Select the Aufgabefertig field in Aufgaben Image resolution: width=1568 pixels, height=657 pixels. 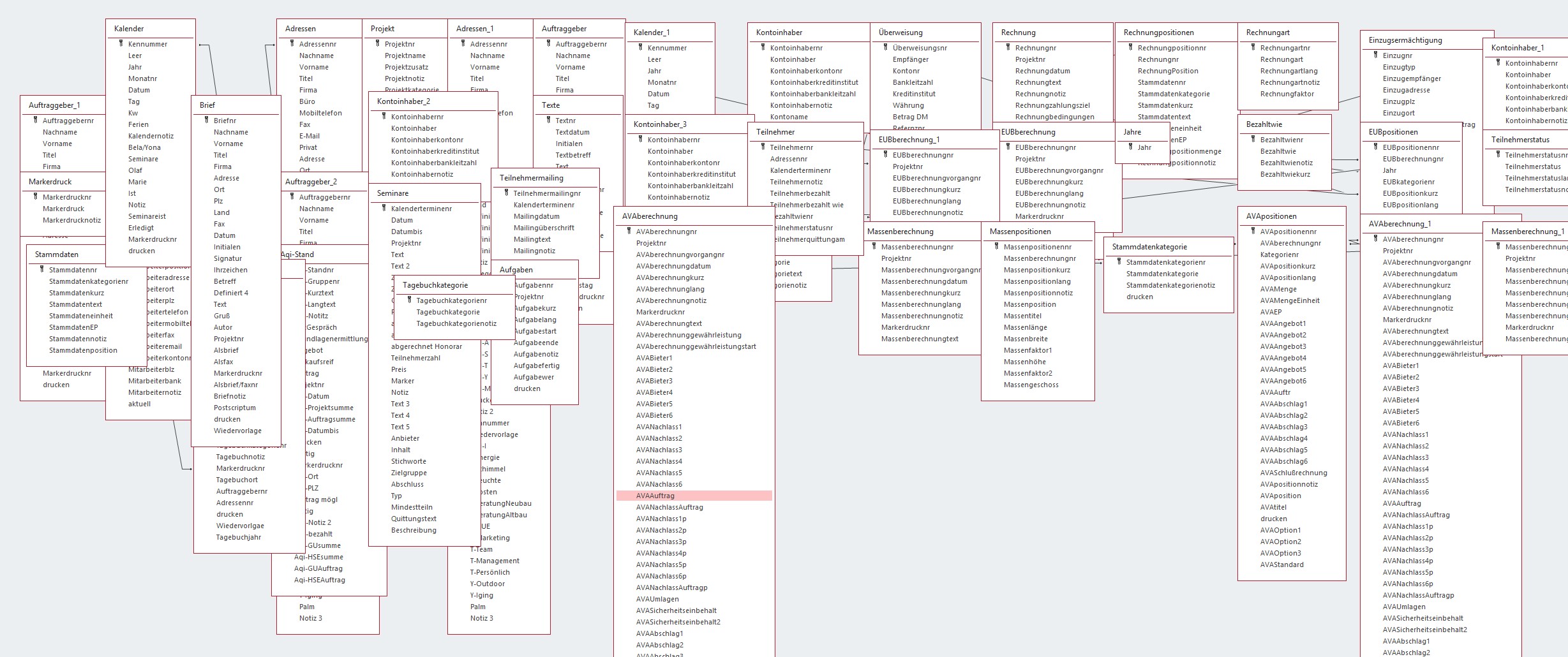click(x=536, y=365)
